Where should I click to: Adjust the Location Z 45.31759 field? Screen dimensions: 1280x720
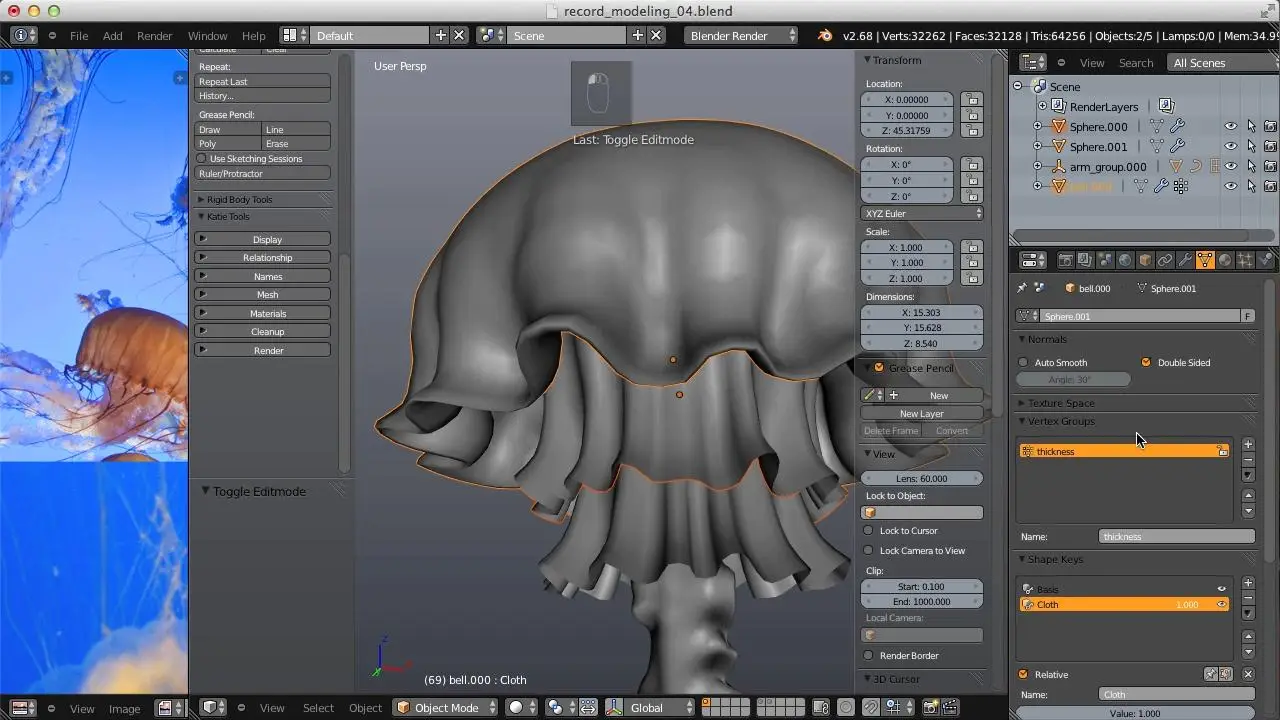point(907,131)
